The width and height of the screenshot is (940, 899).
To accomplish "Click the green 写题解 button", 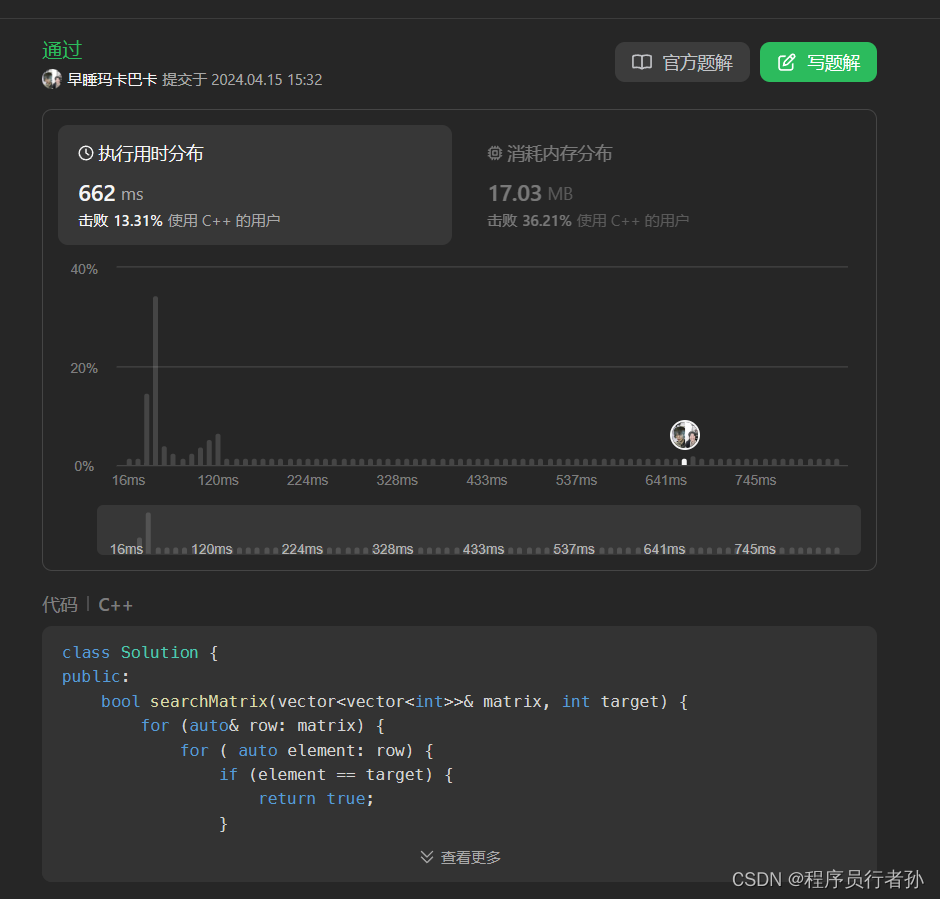I will (x=818, y=61).
